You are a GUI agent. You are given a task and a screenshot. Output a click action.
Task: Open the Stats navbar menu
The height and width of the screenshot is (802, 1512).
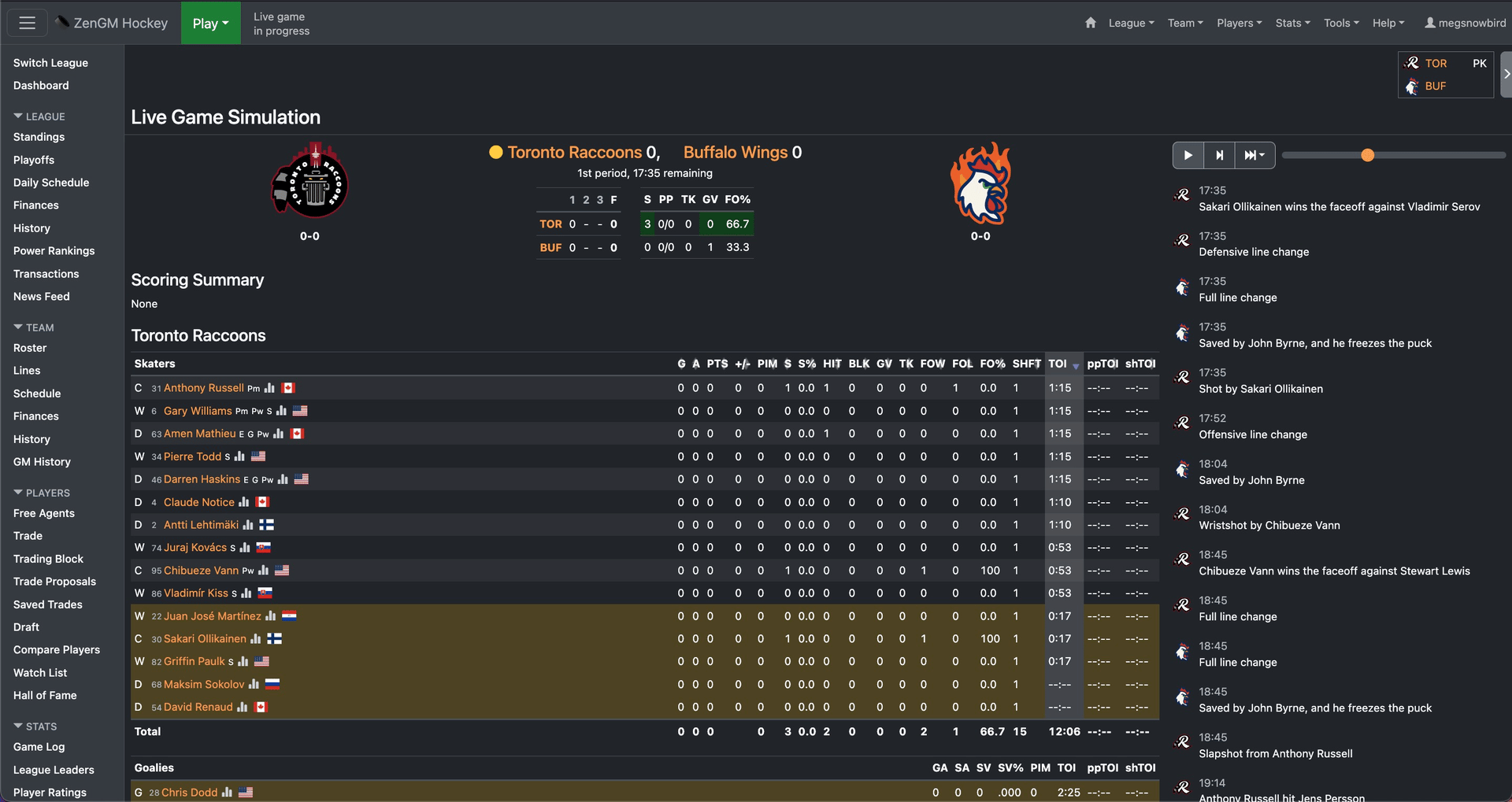tap(1292, 23)
